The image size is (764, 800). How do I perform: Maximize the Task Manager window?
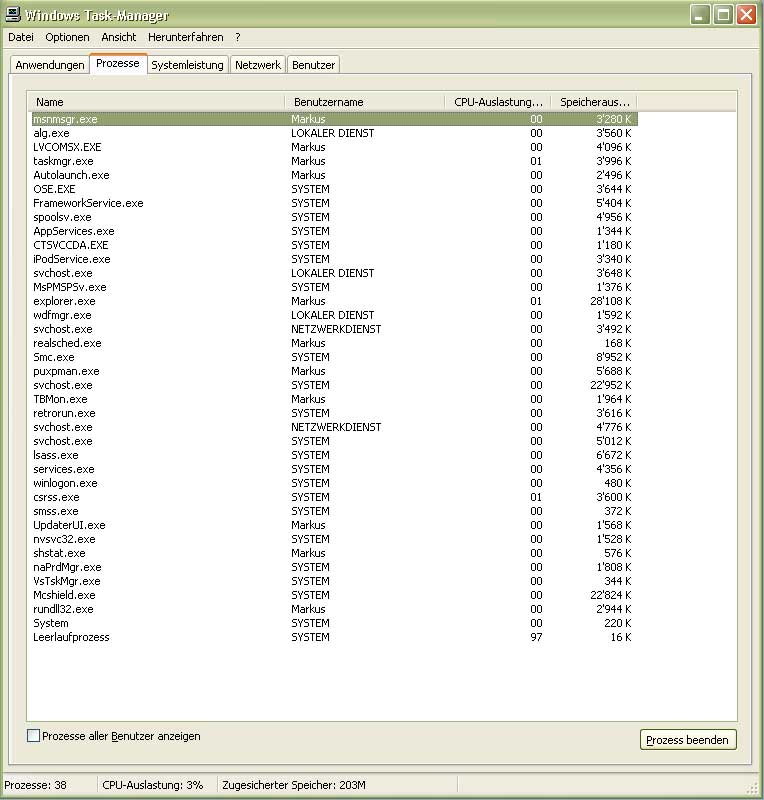723,14
